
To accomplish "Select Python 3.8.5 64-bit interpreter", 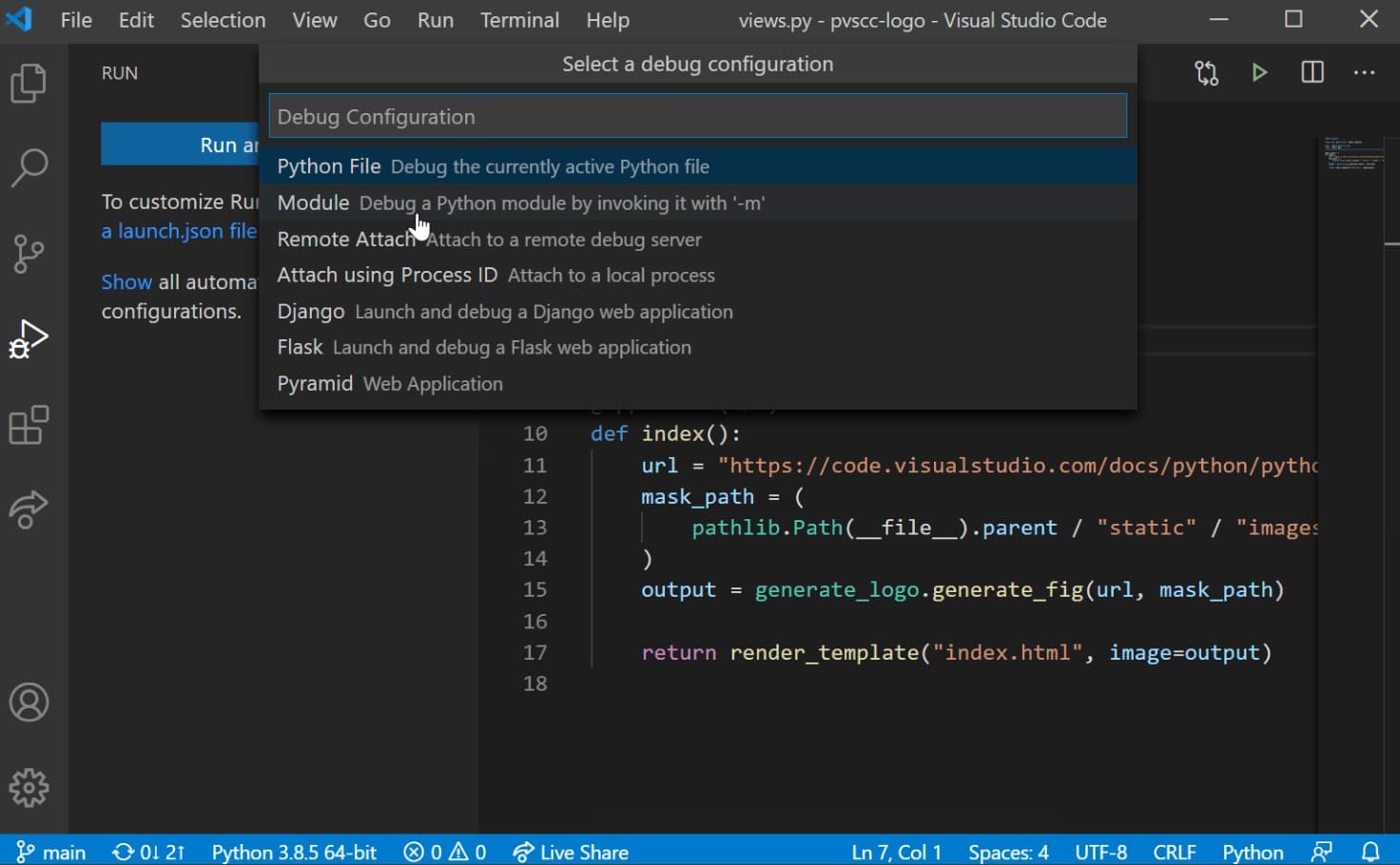I will (x=294, y=852).
